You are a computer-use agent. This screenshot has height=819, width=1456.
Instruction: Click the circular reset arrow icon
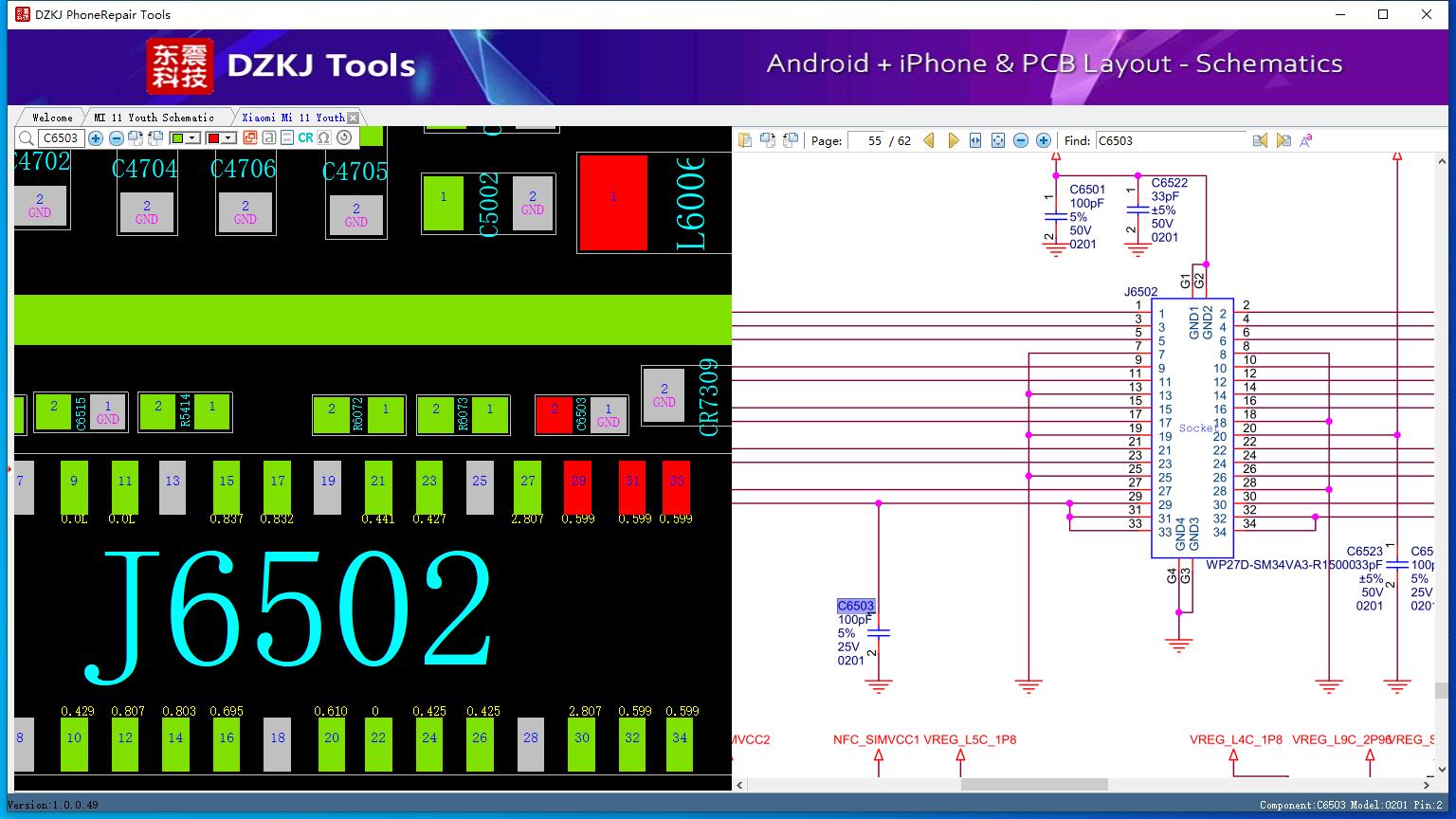(x=344, y=138)
